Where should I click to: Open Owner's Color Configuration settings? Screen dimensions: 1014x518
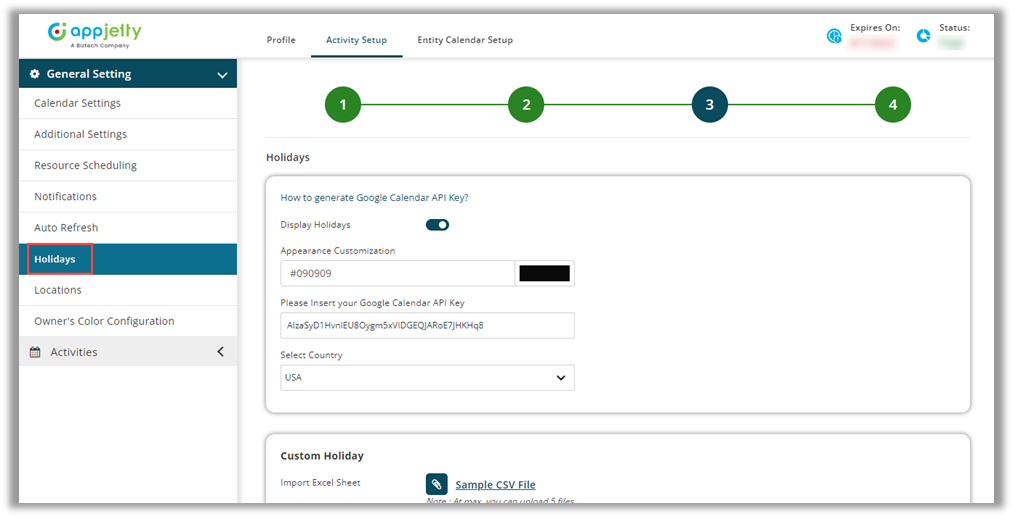tap(104, 321)
